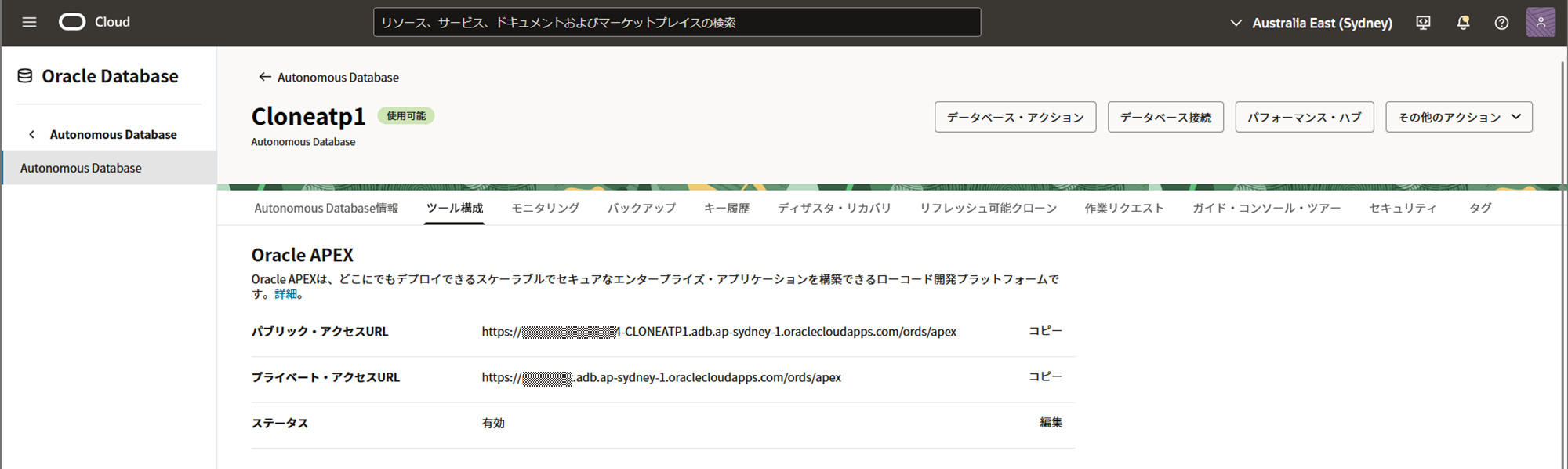Click the Autonomous Database sidebar header
Viewport: 1568px width, 469px height.
pyautogui.click(x=113, y=135)
